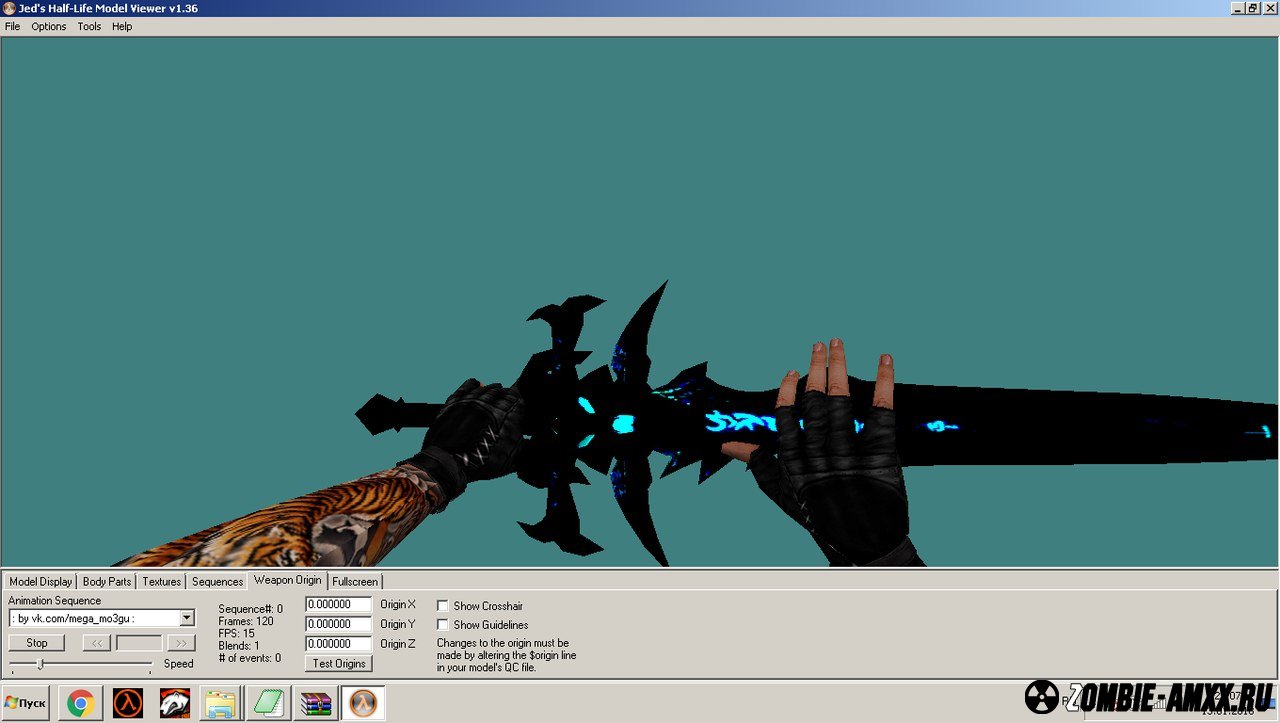Step to next frame with >> button
This screenshot has height=723, width=1280.
click(181, 643)
